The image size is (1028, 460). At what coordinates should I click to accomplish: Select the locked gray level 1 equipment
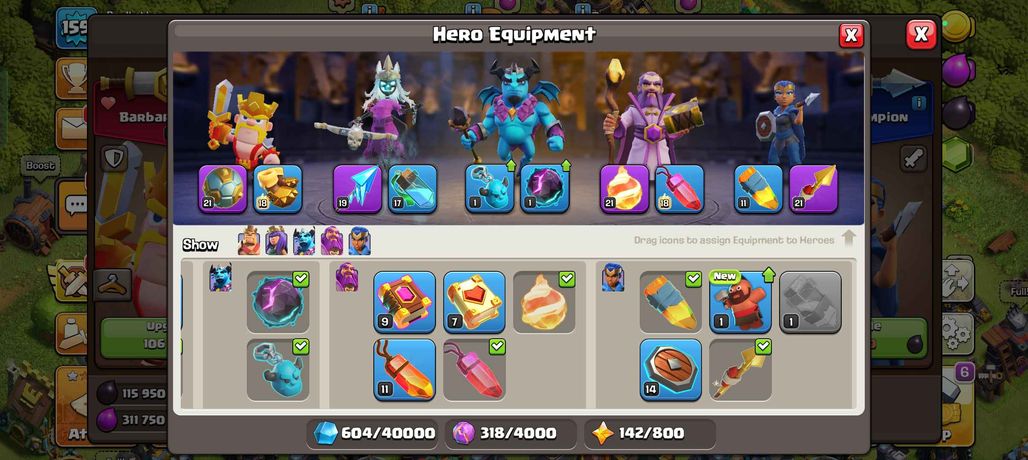pyautogui.click(x=810, y=302)
